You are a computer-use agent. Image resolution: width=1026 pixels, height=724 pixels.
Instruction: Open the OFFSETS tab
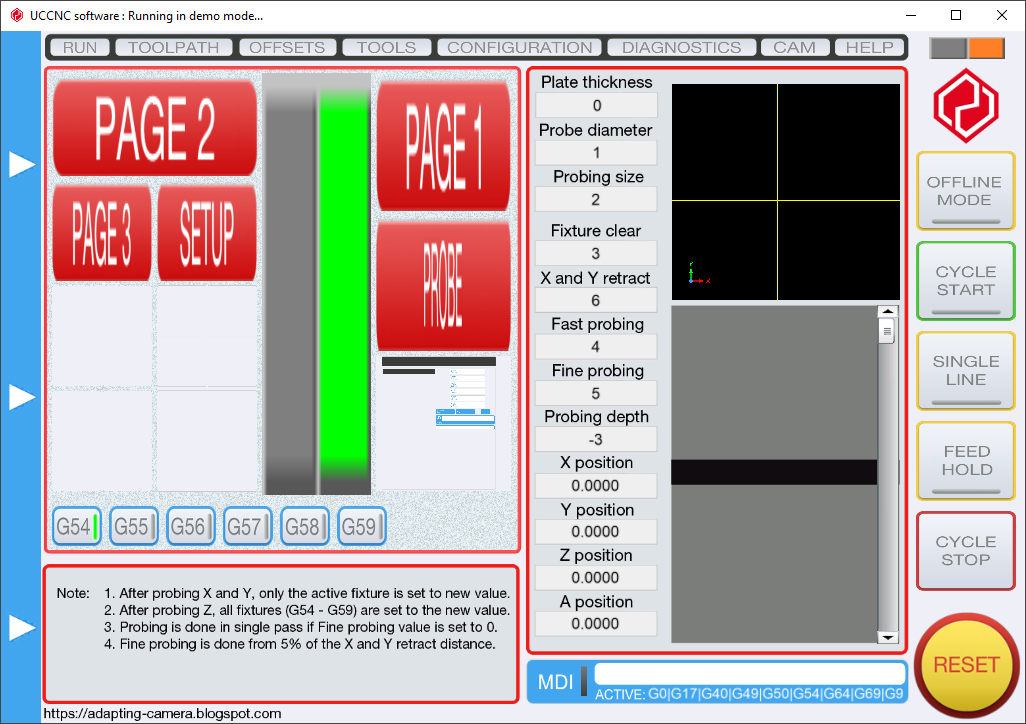click(288, 46)
